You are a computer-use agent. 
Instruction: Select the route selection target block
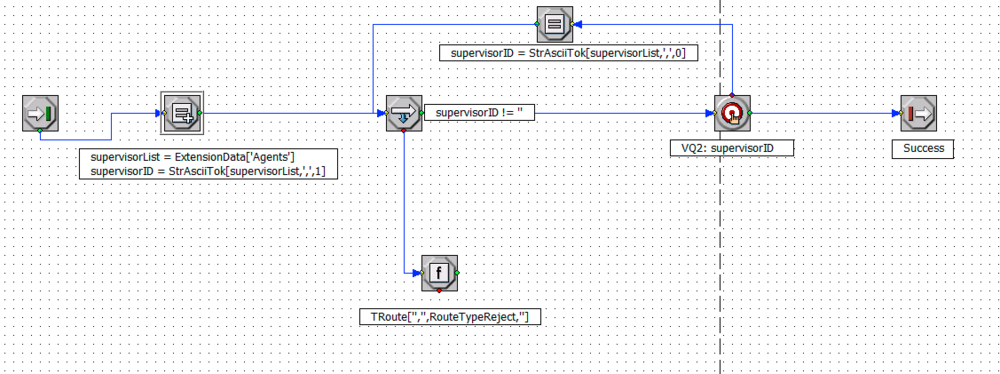[x=732, y=114]
